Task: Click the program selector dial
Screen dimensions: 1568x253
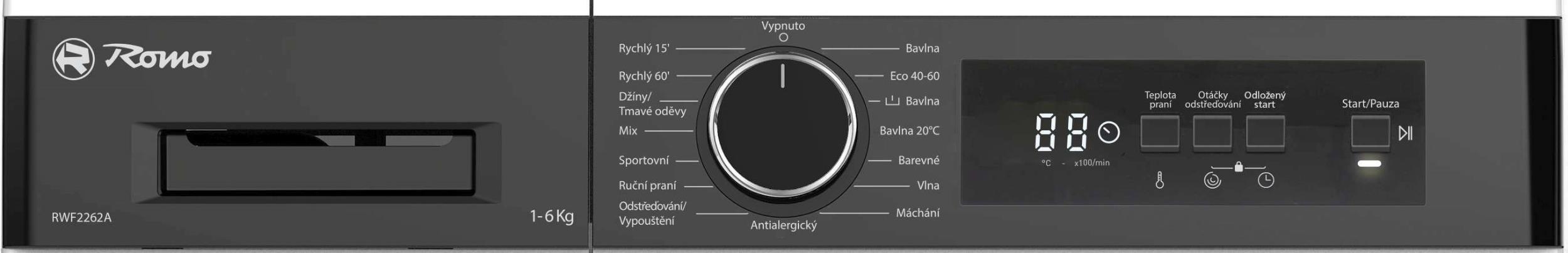Action: coord(782,123)
